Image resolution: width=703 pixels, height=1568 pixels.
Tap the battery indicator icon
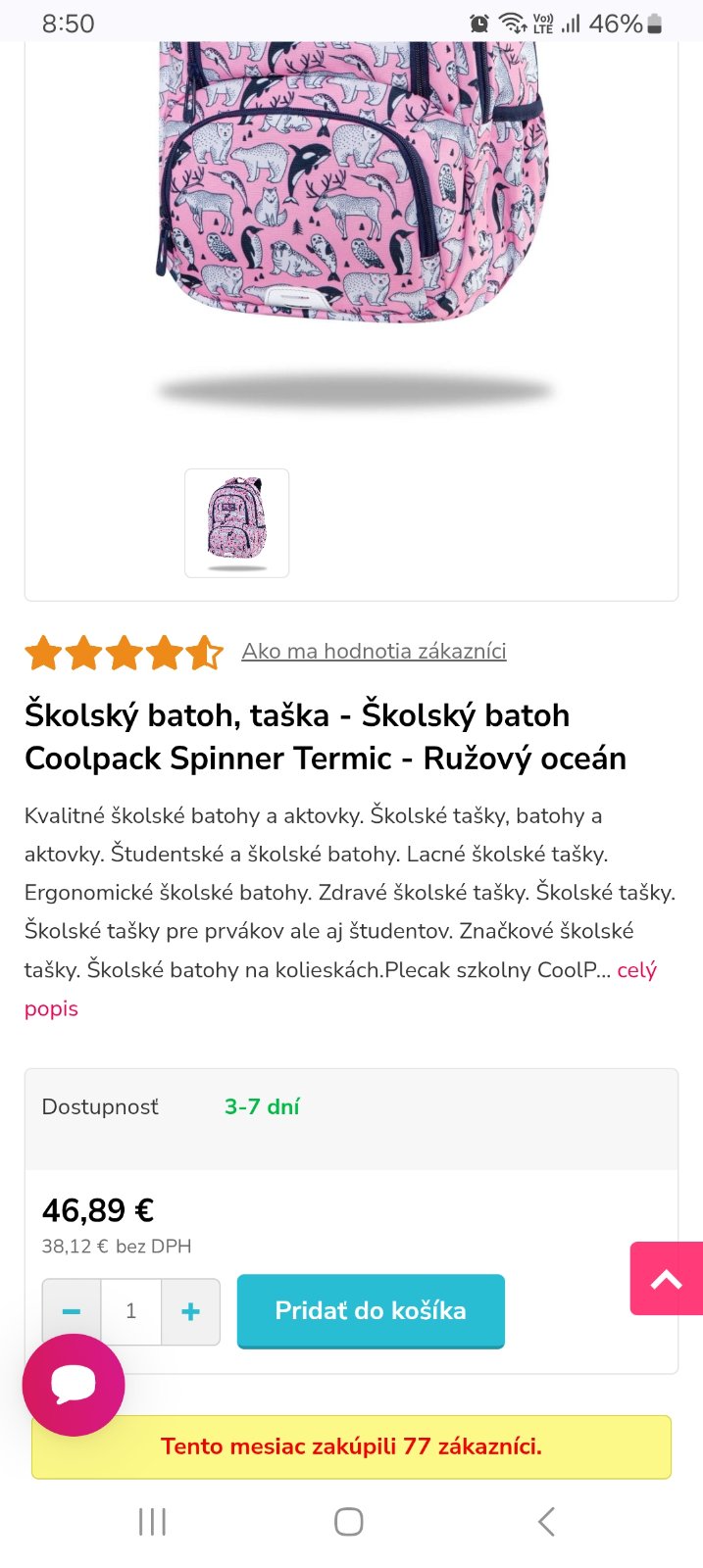tap(655, 24)
